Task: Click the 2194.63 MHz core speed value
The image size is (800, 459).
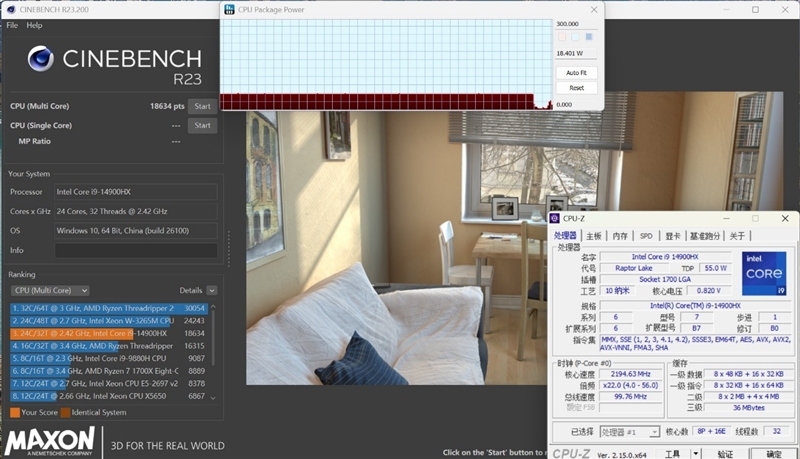Action: tap(631, 374)
